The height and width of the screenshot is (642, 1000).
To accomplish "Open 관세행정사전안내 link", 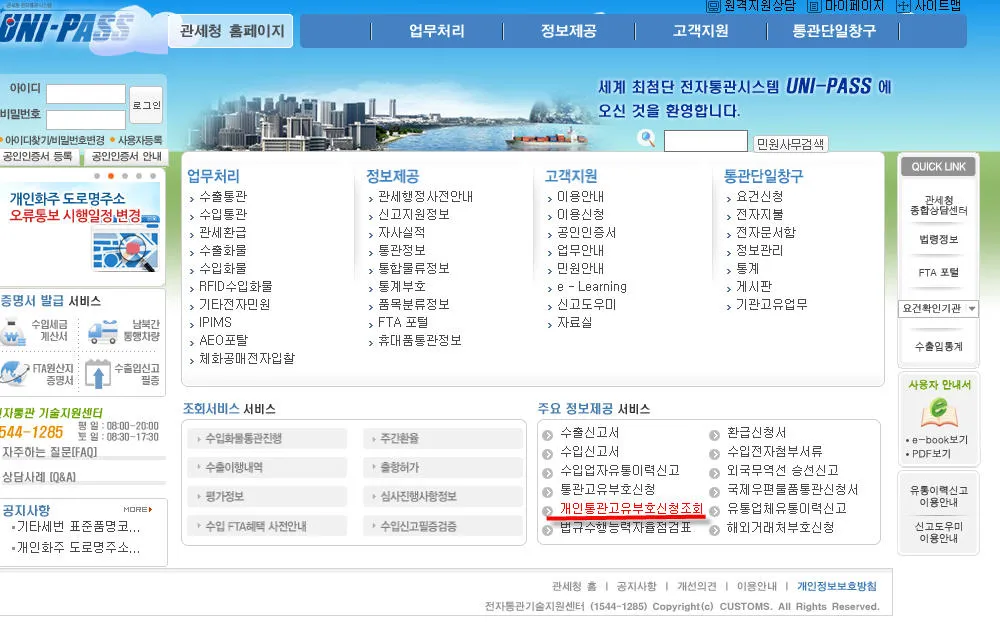I will click(x=425, y=196).
